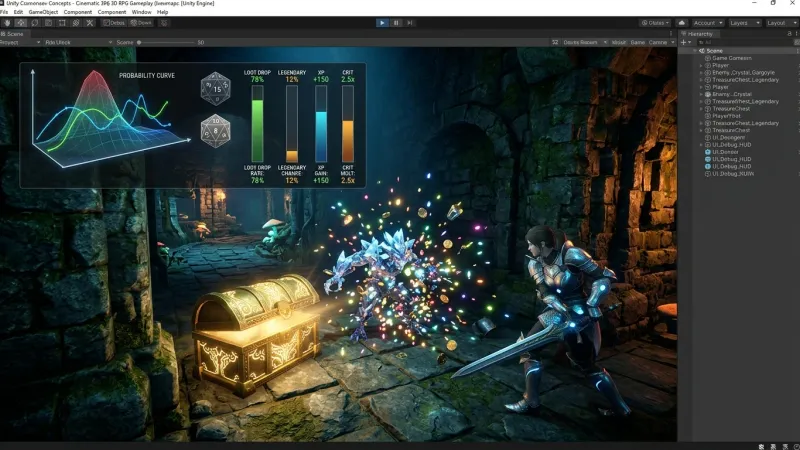Click the Enemy_Crystal_Gargoyle object icon
This screenshot has height=450, width=800.
click(708, 72)
